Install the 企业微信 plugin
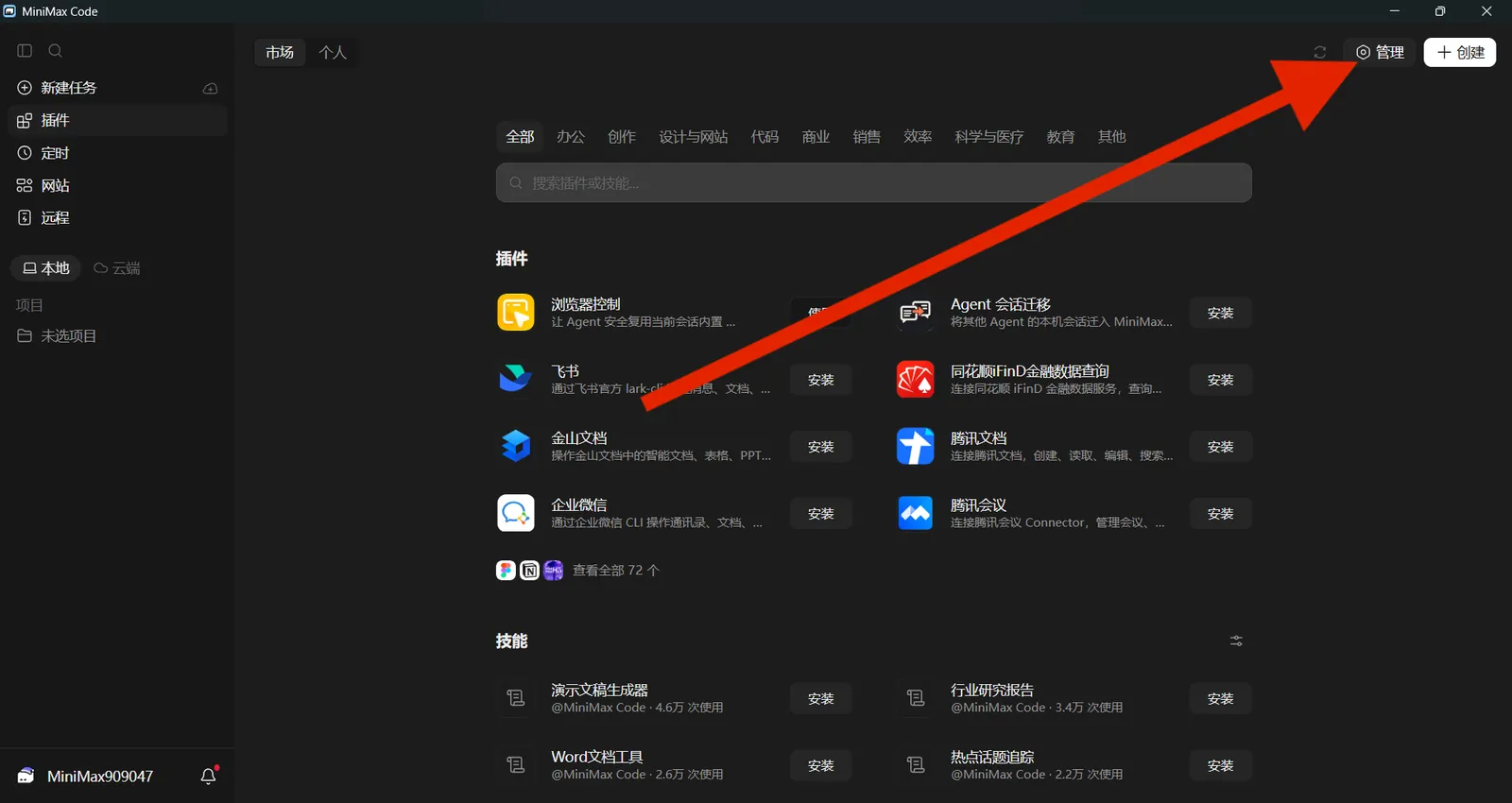This screenshot has width=1512, height=803. pos(821,514)
